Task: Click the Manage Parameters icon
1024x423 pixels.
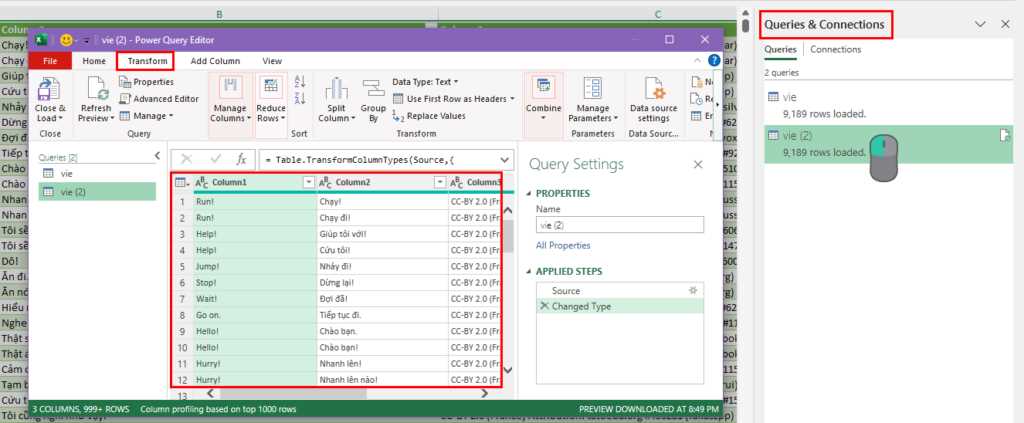Action: pyautogui.click(x=593, y=89)
